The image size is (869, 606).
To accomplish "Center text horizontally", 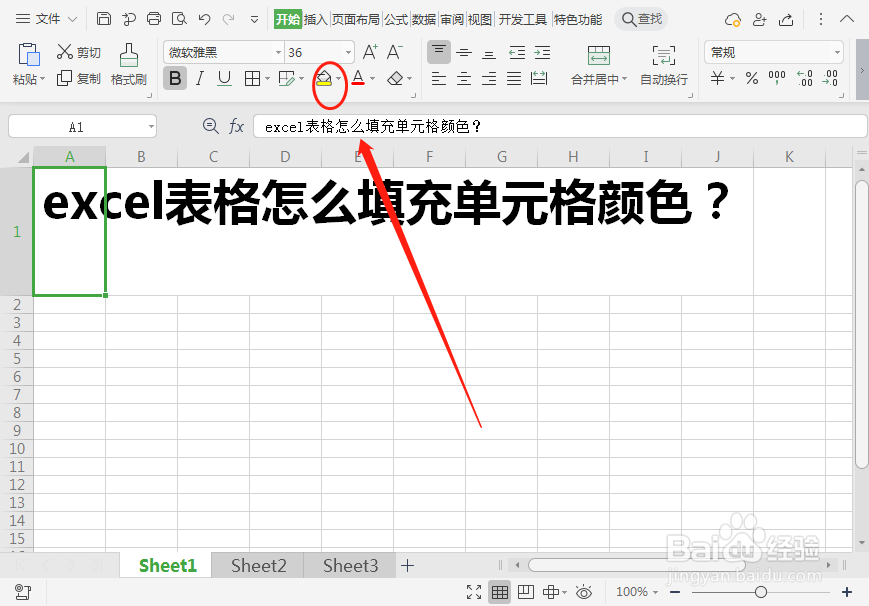I will coord(464,79).
